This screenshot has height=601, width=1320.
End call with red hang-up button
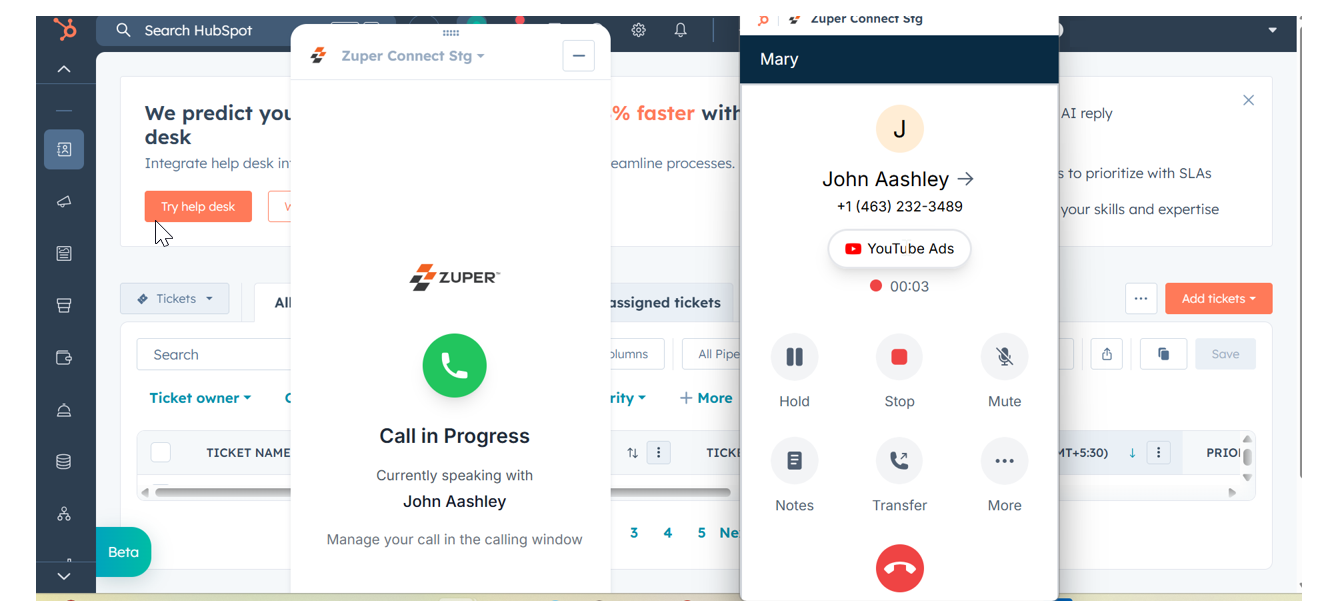click(x=899, y=569)
